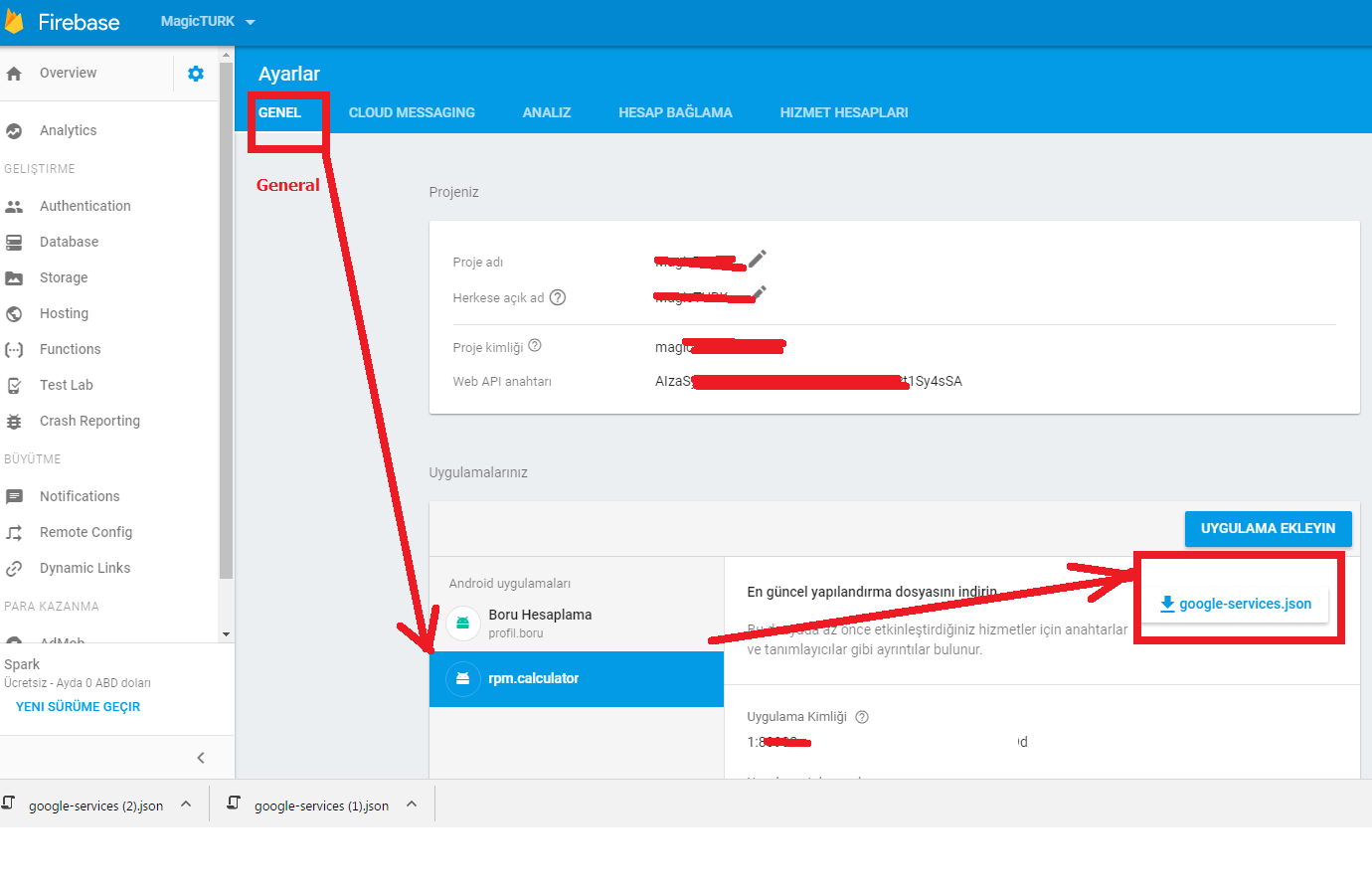Click the Crash Reporting bug icon
The image size is (1372, 895).
14,422
